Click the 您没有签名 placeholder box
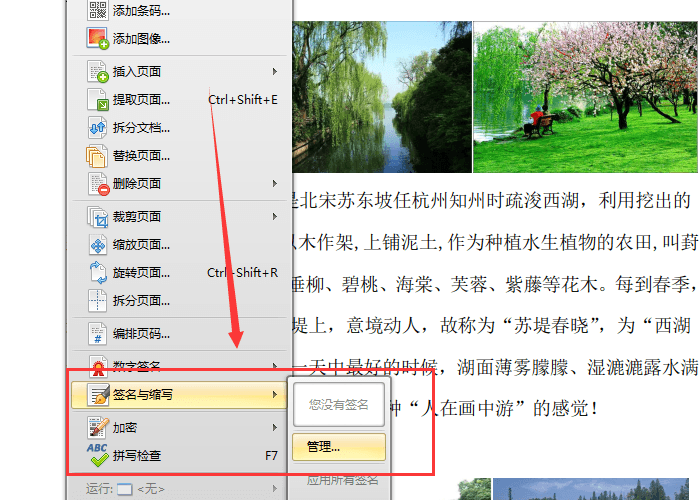700x500 pixels. (339, 404)
